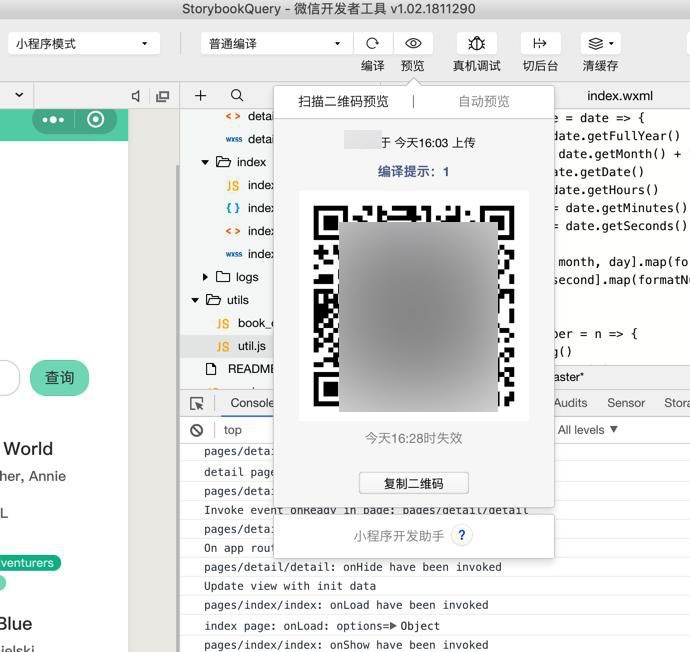This screenshot has height=652, width=690.
Task: Open the Audits tab
Action: (570, 403)
